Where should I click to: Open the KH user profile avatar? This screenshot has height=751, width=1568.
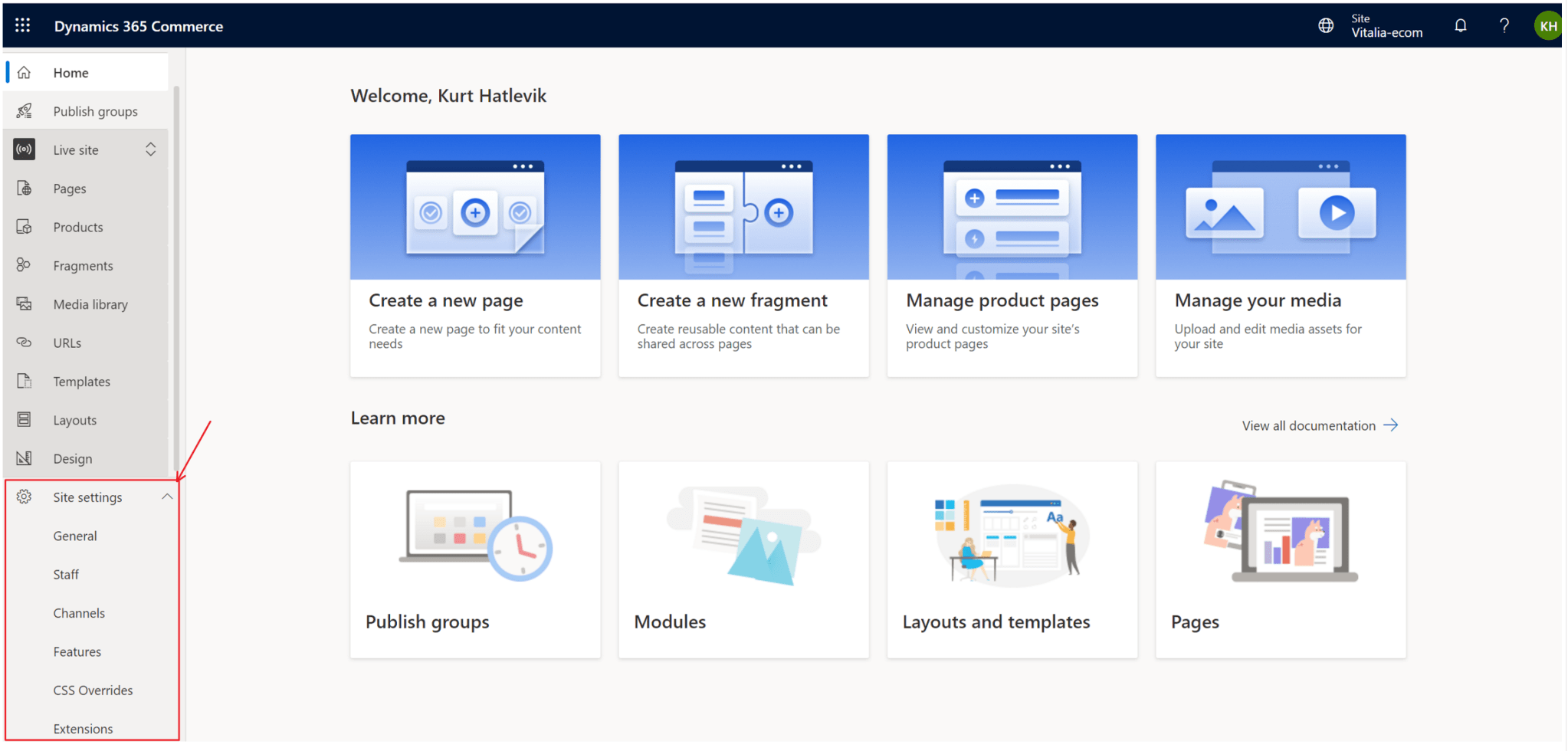coord(1547,25)
